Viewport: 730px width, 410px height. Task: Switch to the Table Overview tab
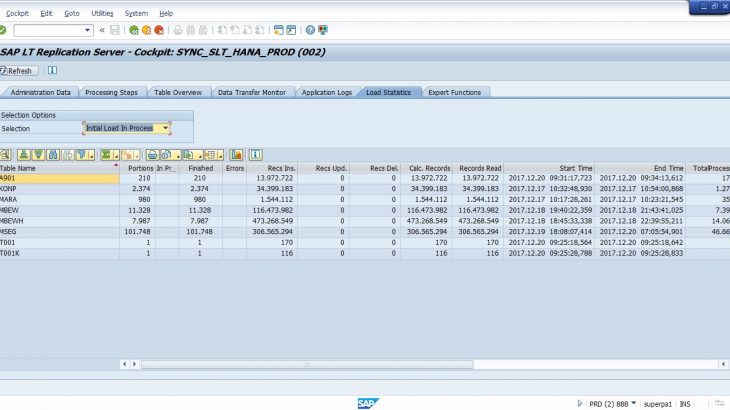click(178, 92)
